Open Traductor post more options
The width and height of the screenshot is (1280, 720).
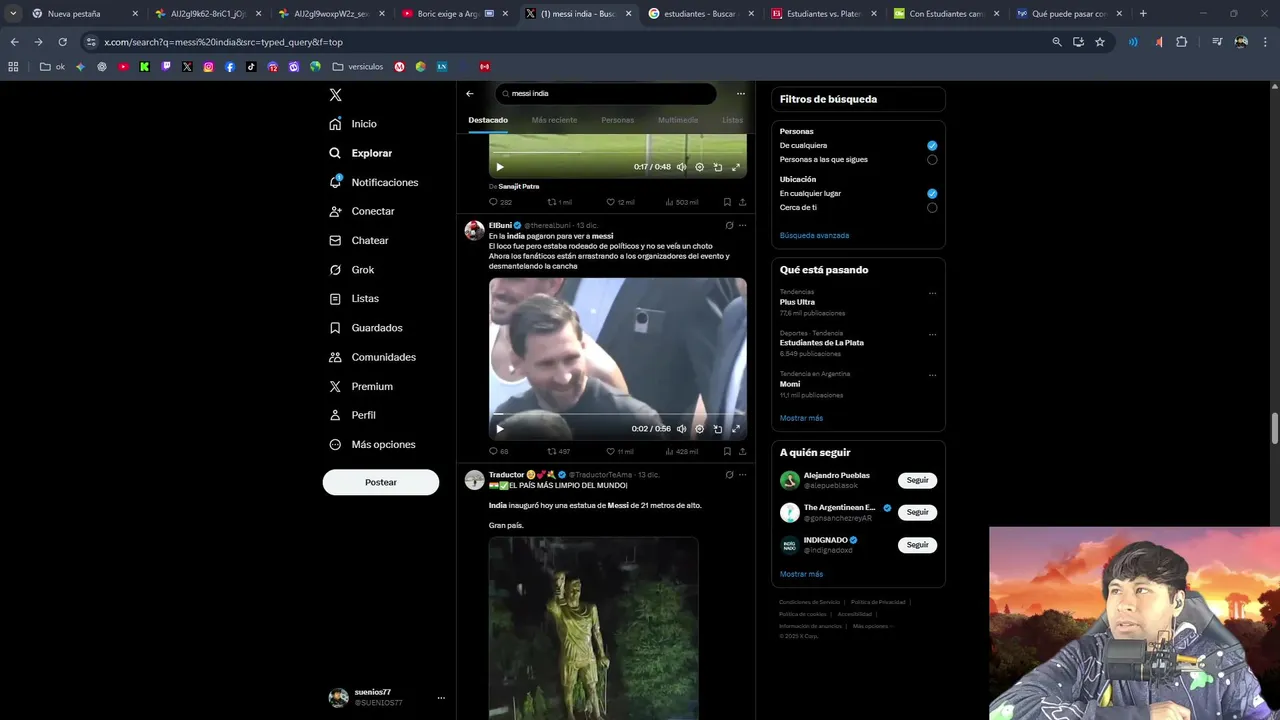tap(742, 475)
